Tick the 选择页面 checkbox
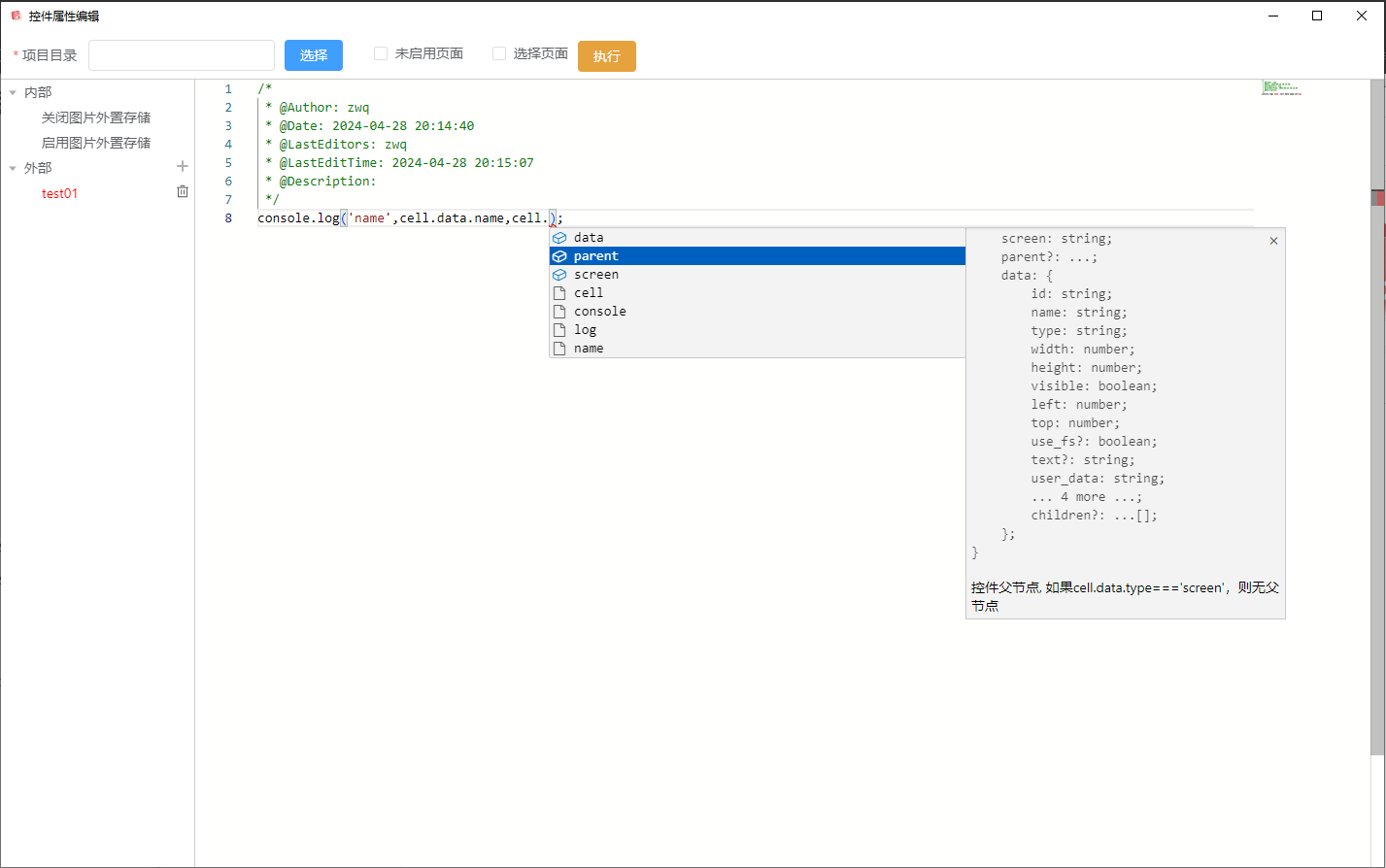 pyautogui.click(x=499, y=53)
